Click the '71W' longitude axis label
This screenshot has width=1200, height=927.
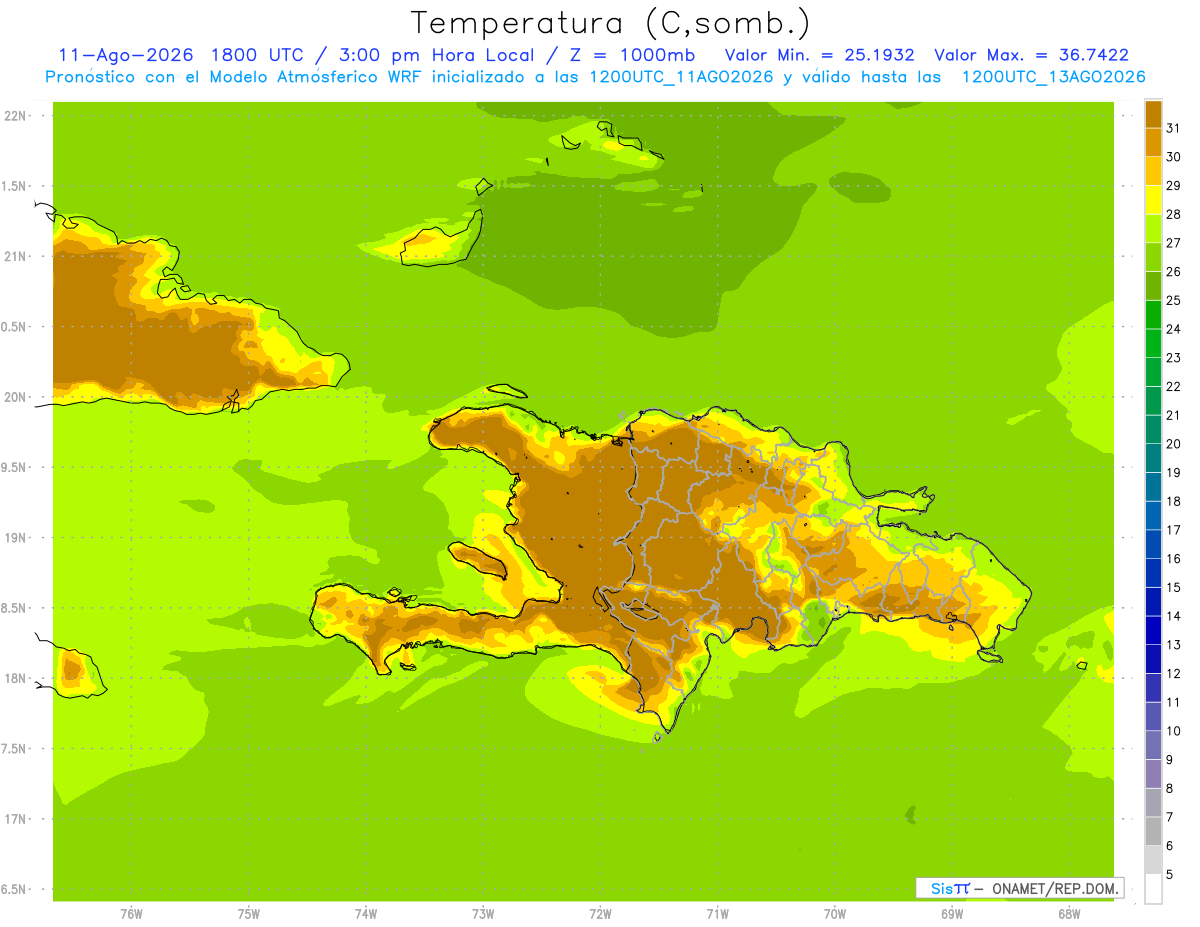click(x=717, y=914)
